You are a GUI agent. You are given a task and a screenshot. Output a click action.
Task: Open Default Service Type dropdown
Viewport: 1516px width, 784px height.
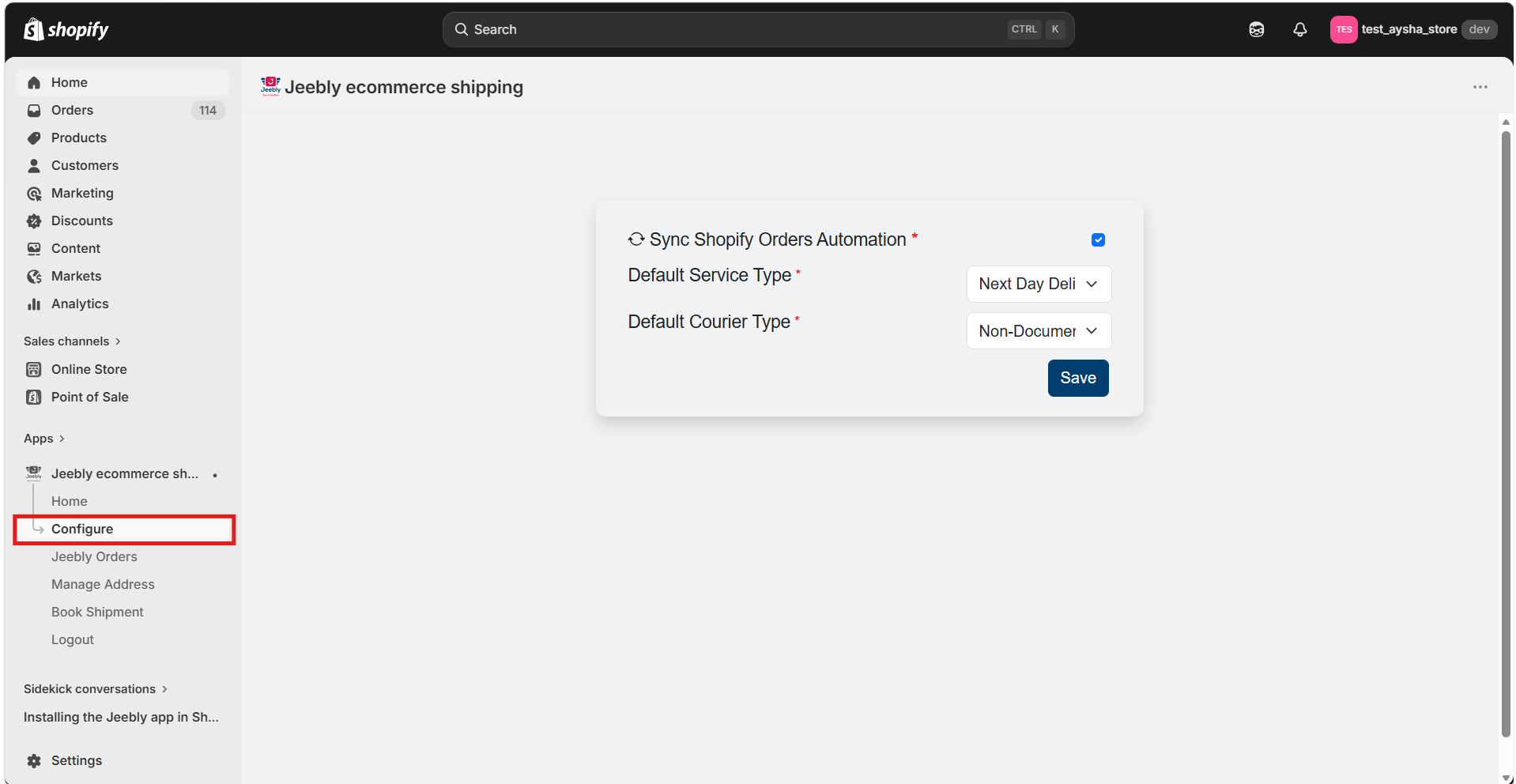1039,284
